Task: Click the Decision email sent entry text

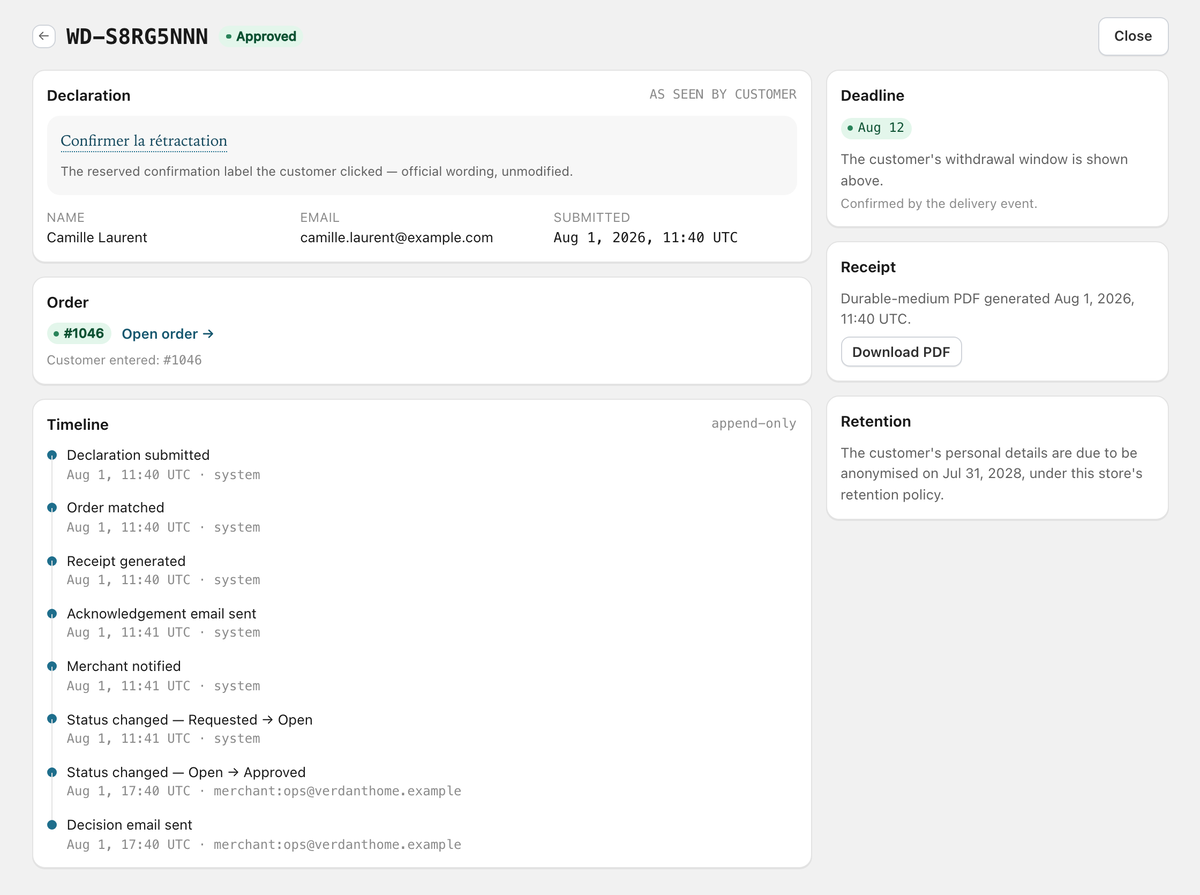Action: (x=130, y=825)
